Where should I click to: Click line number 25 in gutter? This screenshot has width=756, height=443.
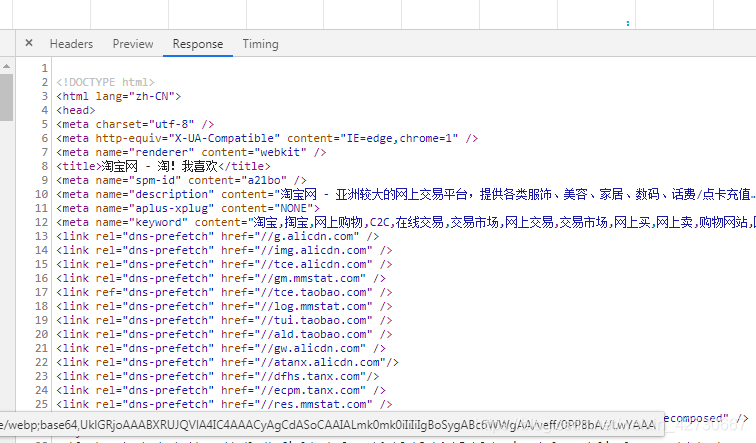pos(41,404)
